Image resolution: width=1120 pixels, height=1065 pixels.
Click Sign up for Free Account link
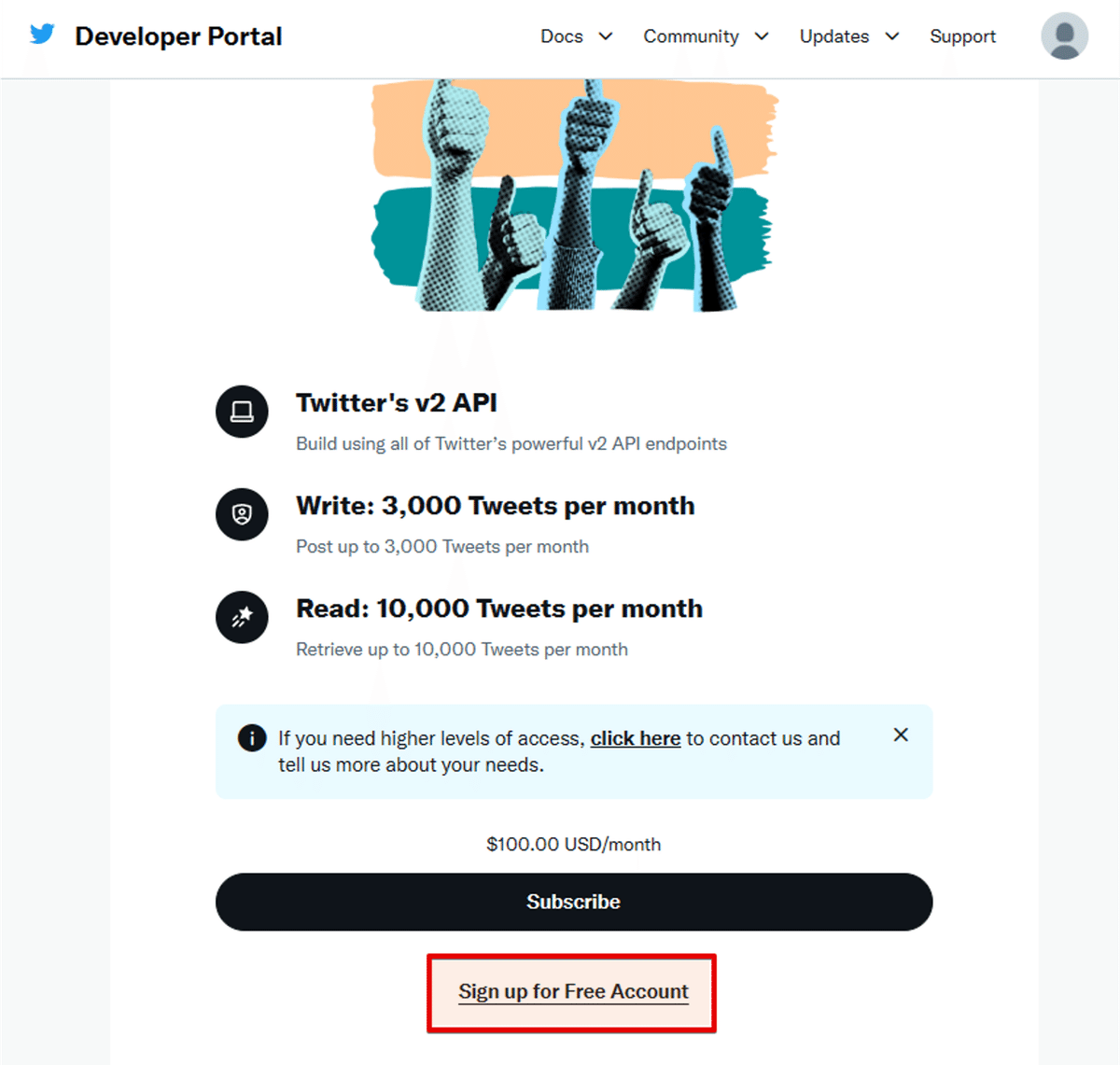click(573, 991)
